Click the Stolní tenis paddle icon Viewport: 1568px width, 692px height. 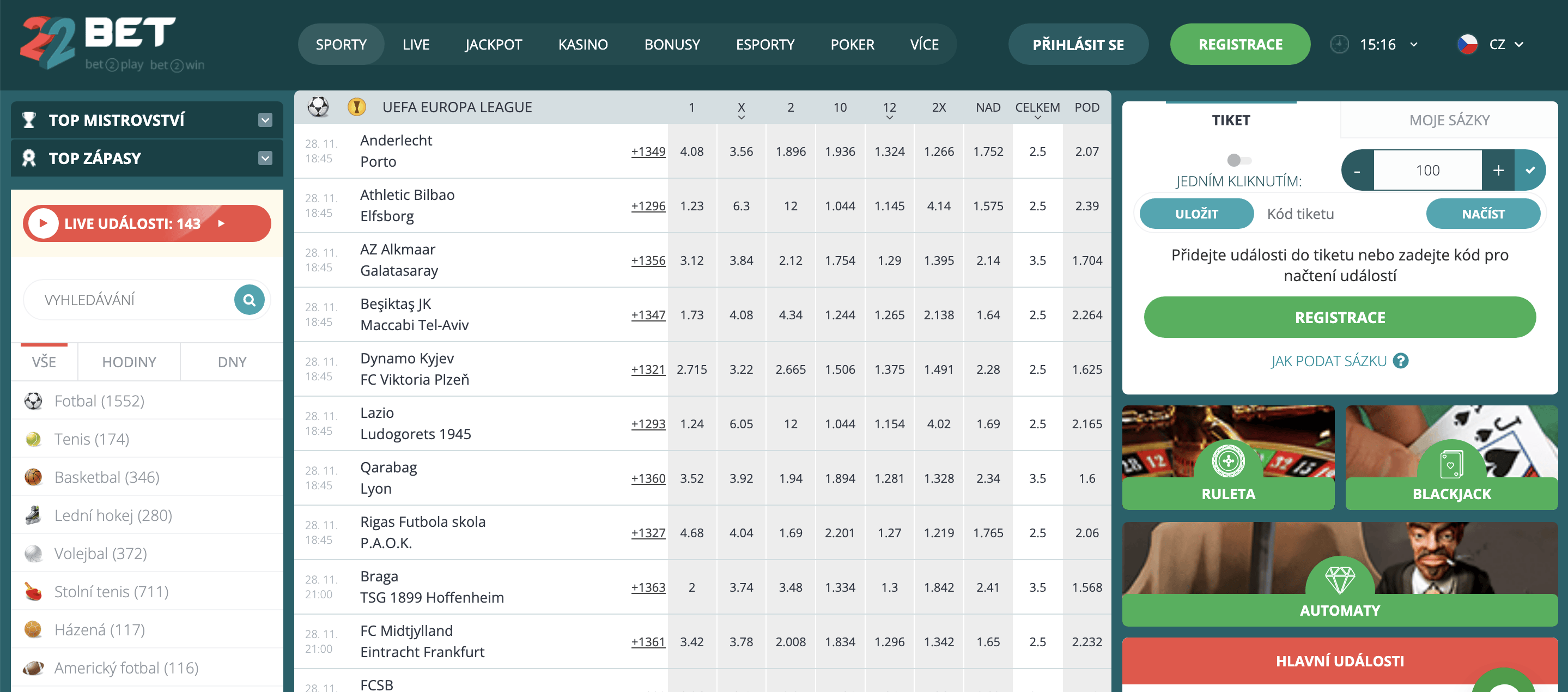(x=33, y=592)
